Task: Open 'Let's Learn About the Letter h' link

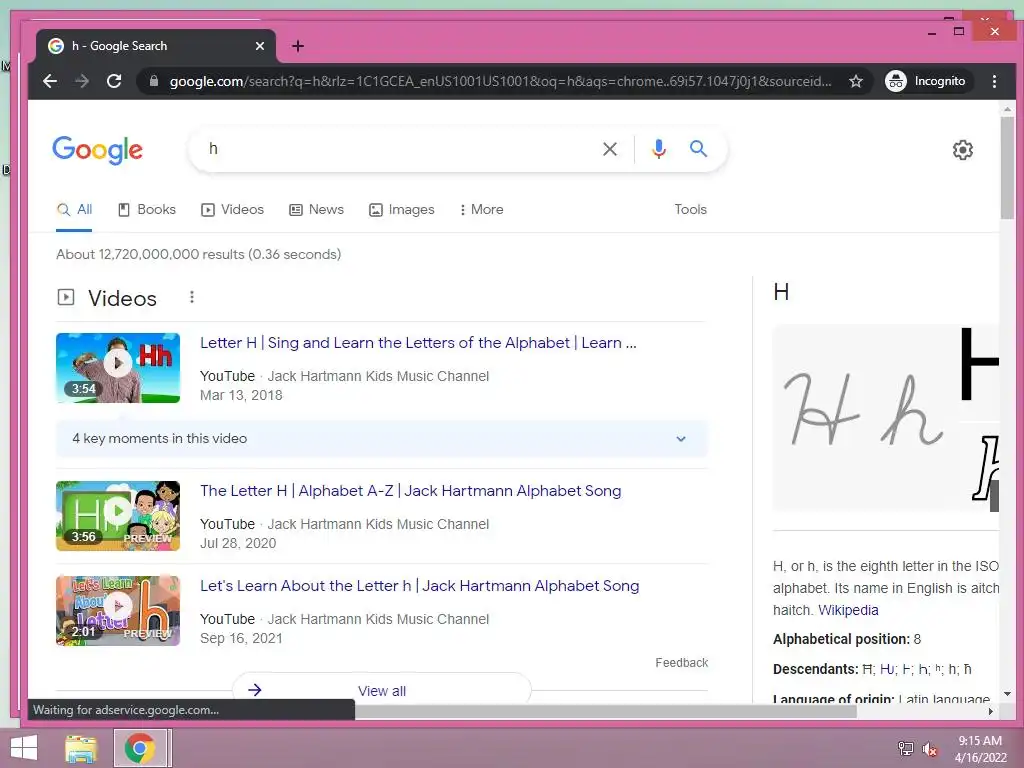Action: (419, 586)
